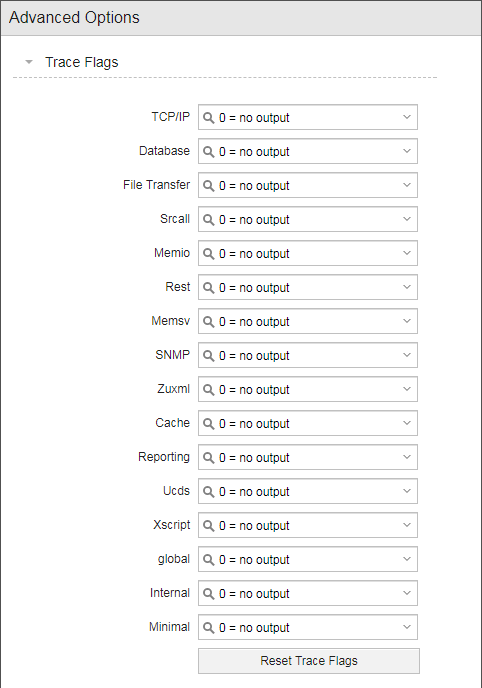Click the search icon in TCP/IP field
Viewport: 482px width, 688px height.
click(x=209, y=118)
